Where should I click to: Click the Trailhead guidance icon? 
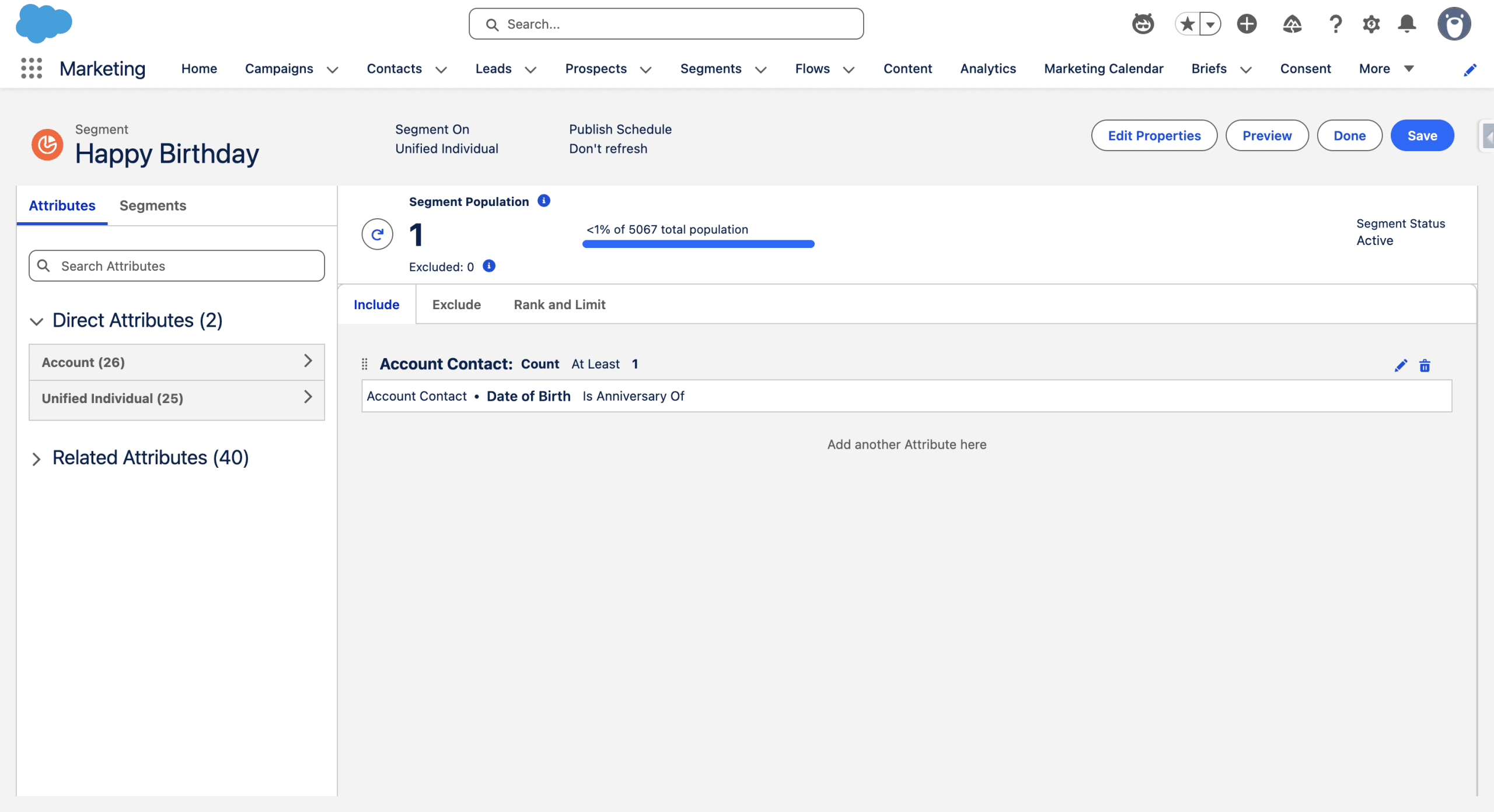coord(1292,24)
